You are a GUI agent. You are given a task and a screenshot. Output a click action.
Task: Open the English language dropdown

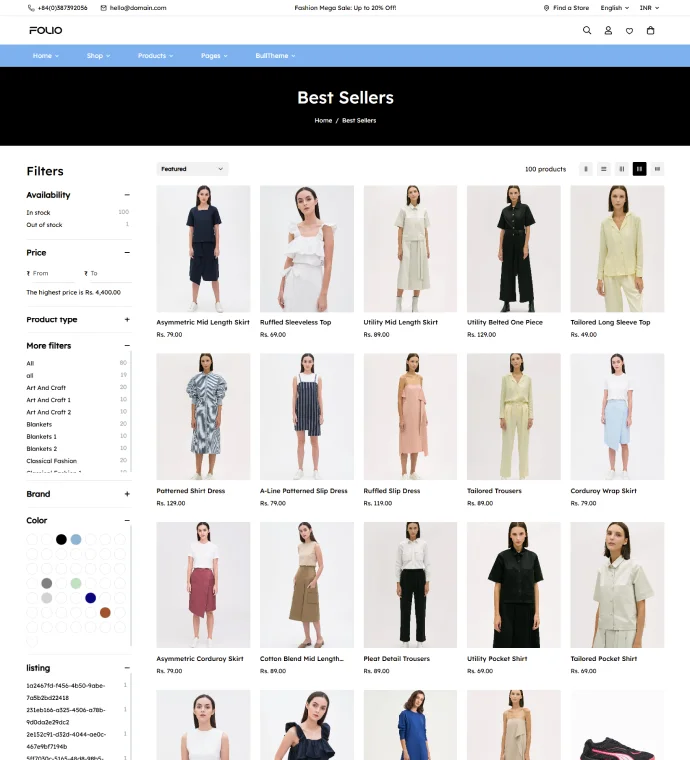614,8
